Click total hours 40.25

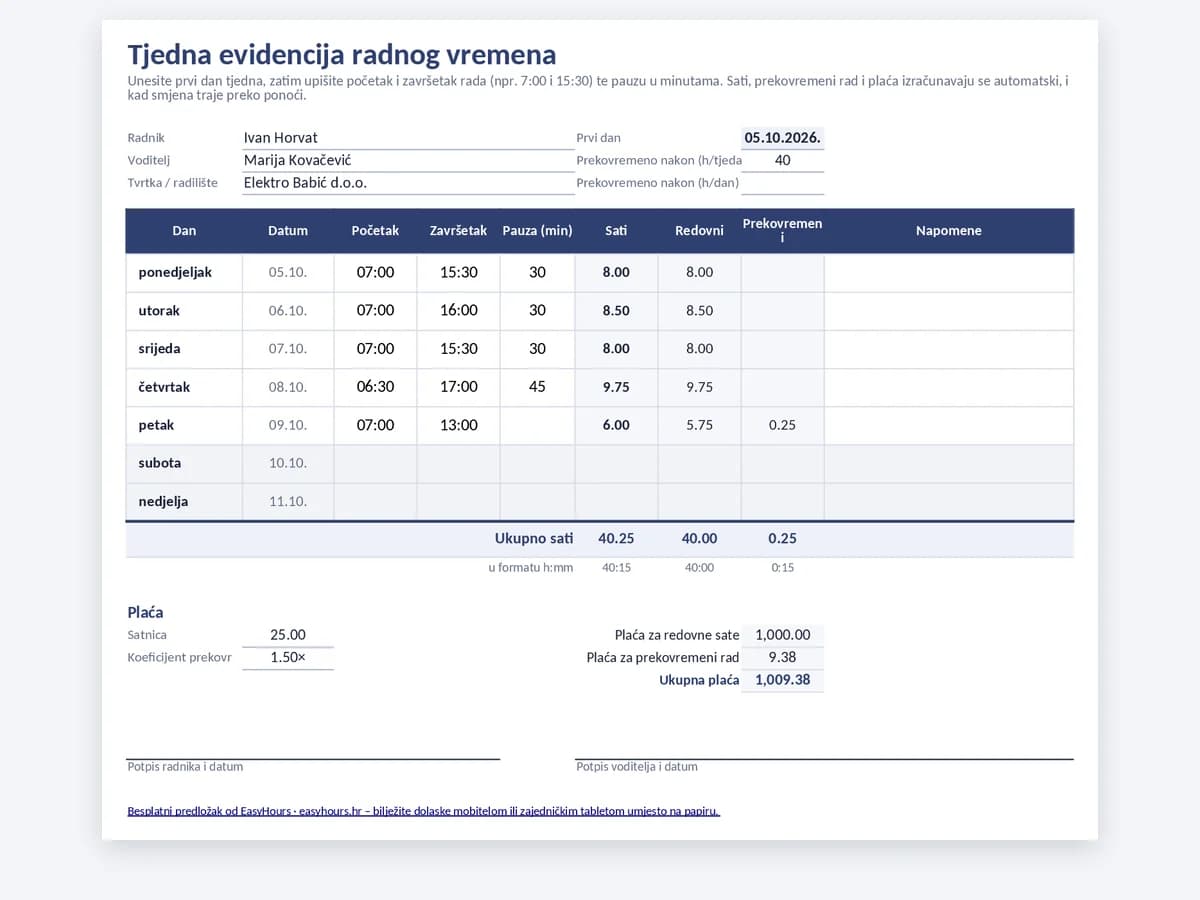(x=616, y=539)
